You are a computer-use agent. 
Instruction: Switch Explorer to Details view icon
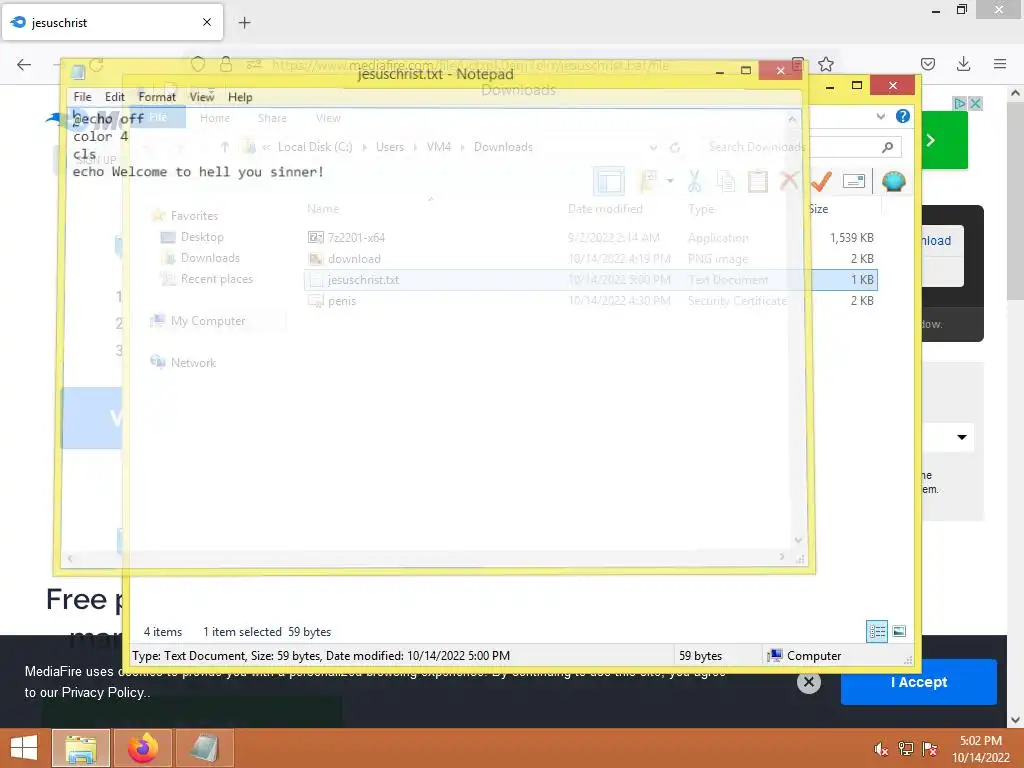[876, 631]
